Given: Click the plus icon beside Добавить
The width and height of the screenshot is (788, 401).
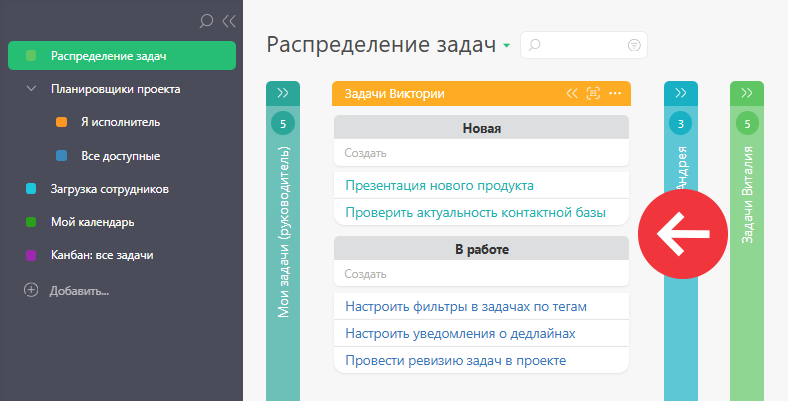Looking at the screenshot, I should tap(31, 290).
